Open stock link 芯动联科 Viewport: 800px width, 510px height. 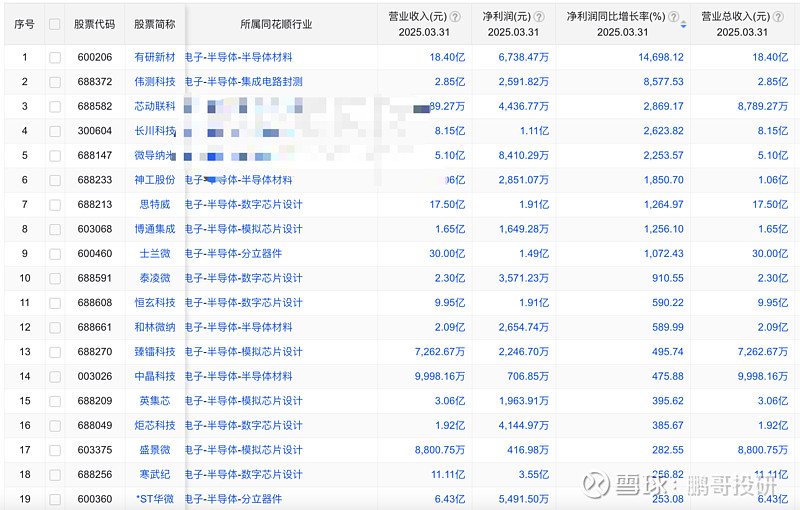coord(155,106)
